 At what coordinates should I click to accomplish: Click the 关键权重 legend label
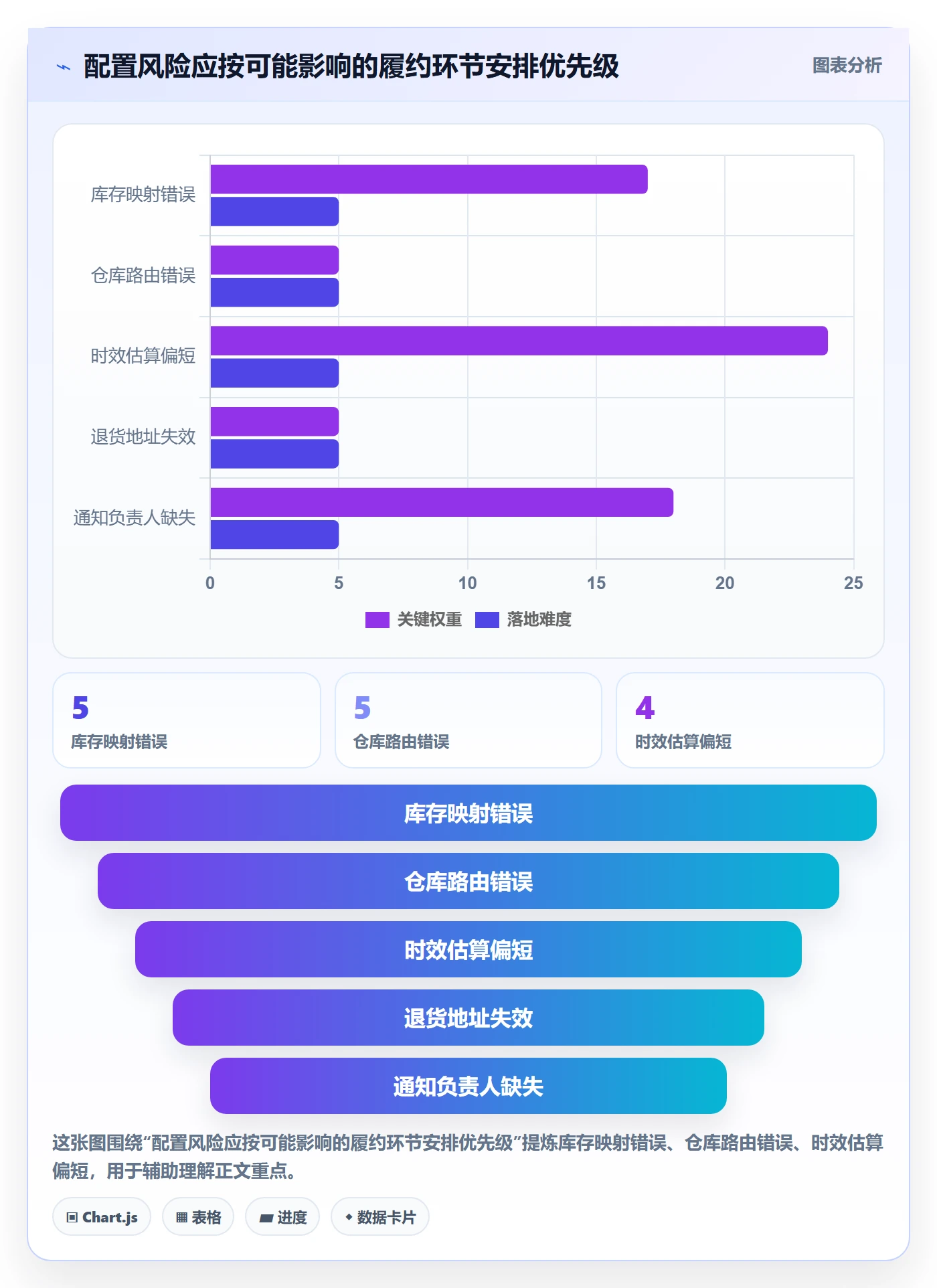point(429,620)
